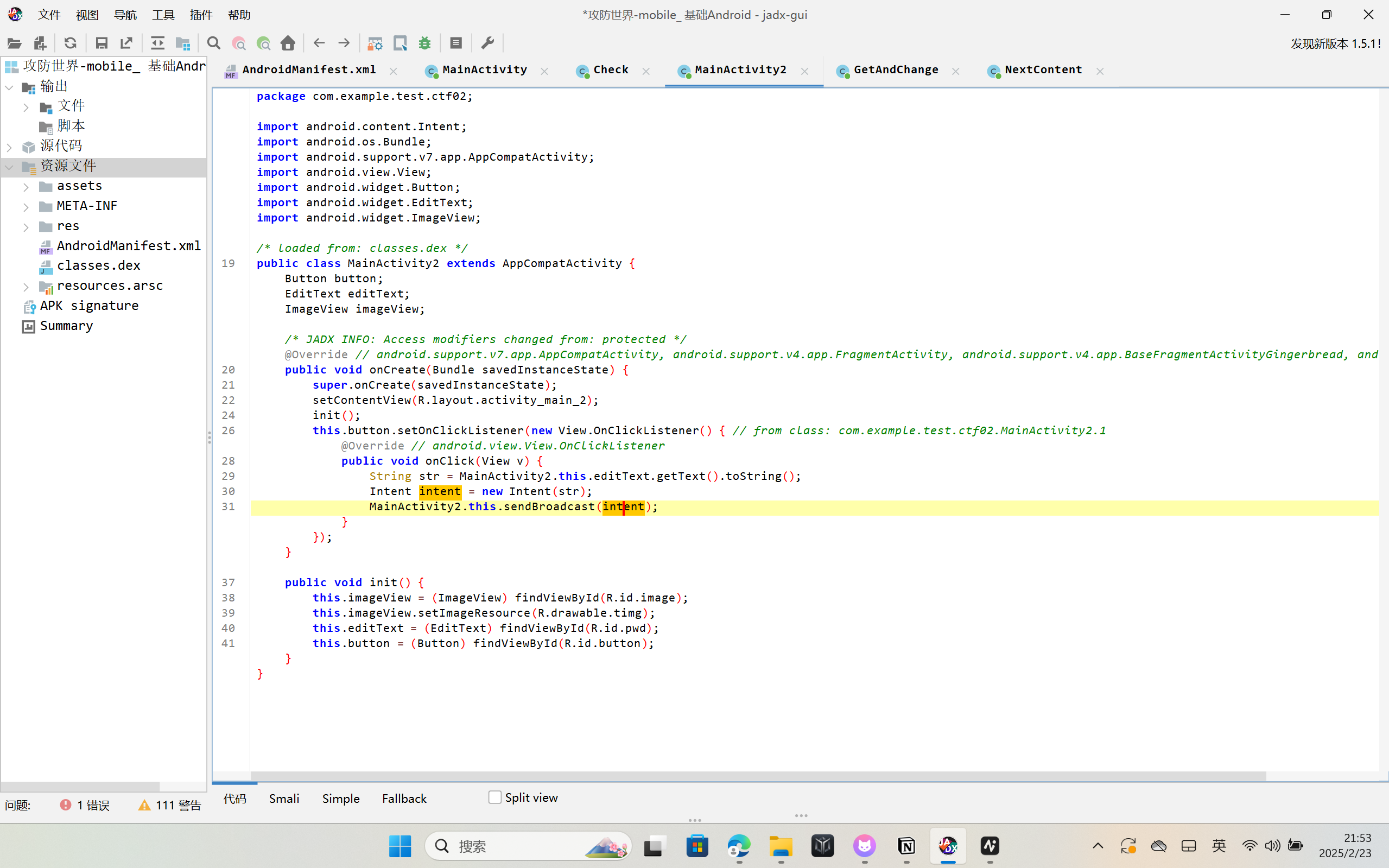
Task: Open Notion from the taskbar
Action: 906,846
